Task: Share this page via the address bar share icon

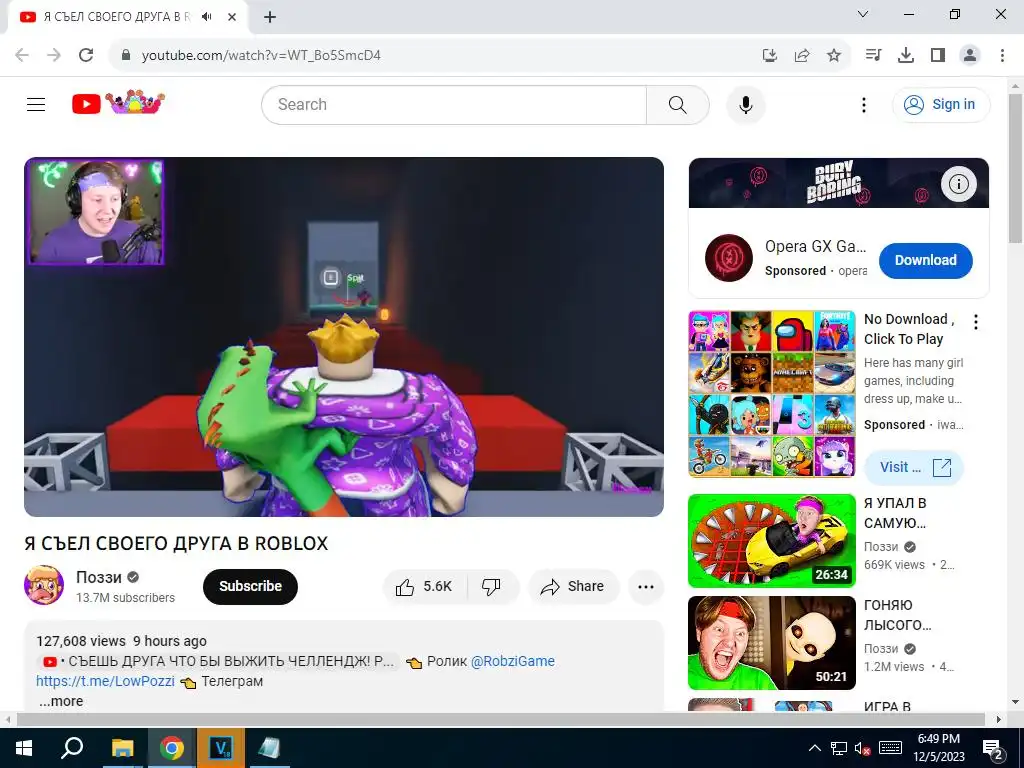Action: [802, 56]
